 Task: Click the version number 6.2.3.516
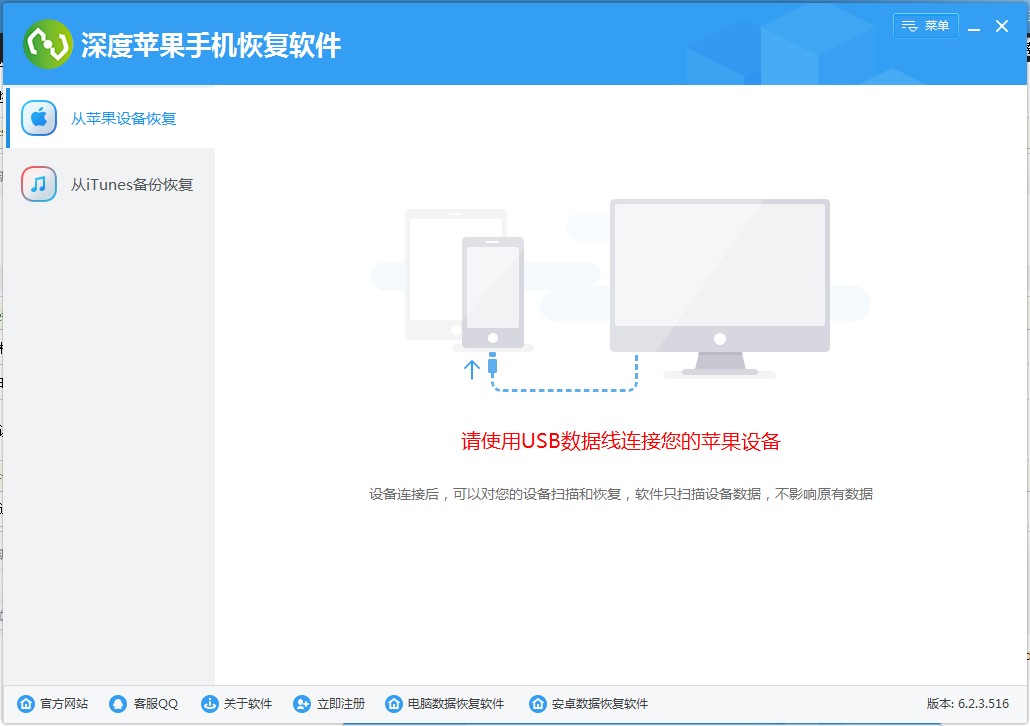985,703
